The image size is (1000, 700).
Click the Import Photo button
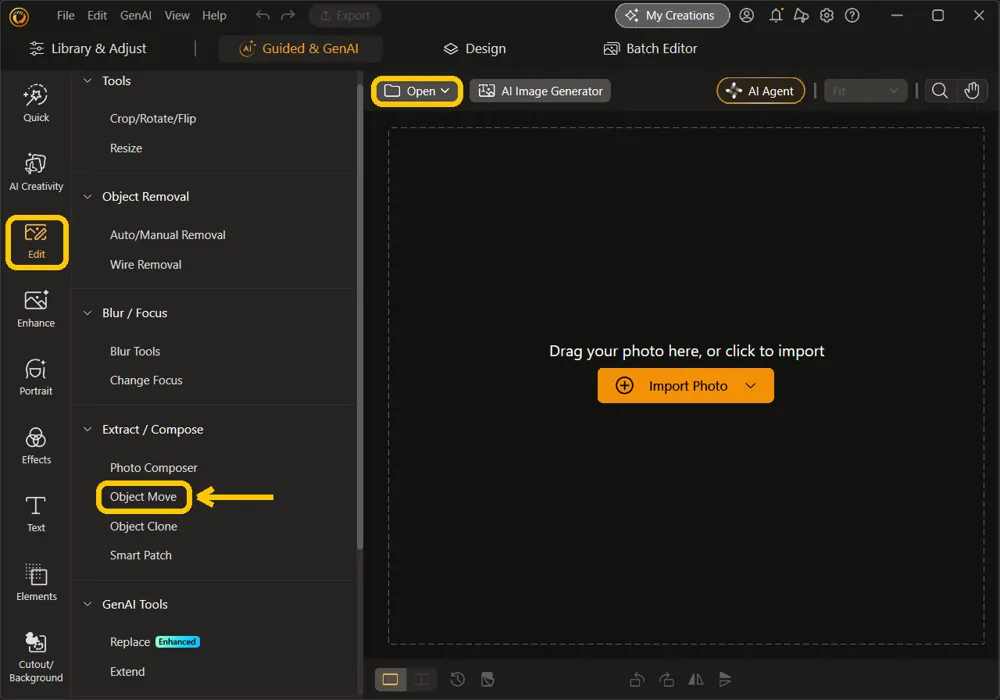(x=686, y=386)
